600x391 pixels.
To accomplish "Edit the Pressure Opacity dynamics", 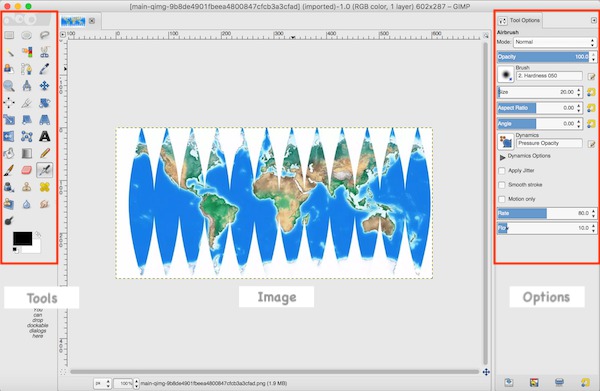I will click(x=592, y=144).
